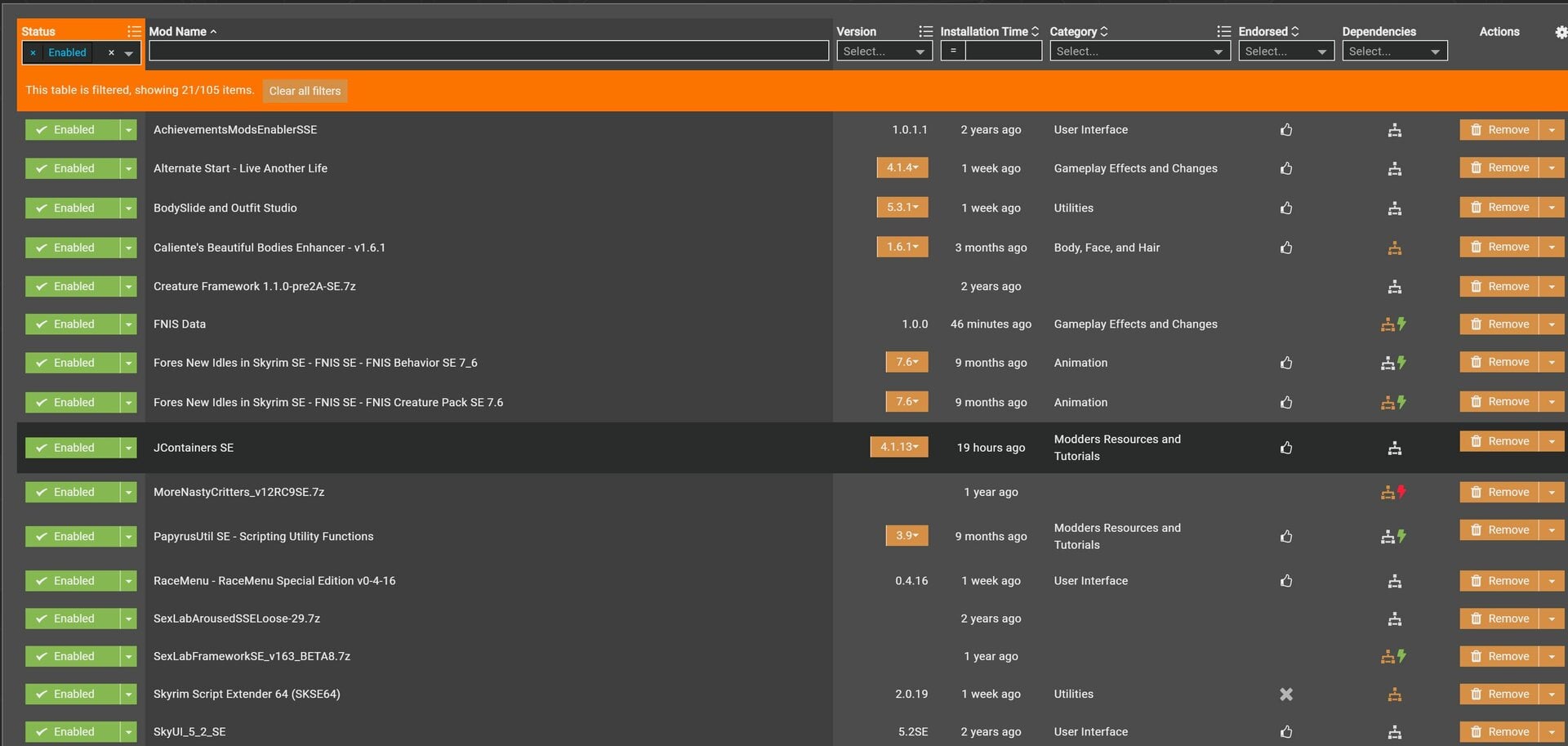Open status options arrow for SkyUI_5_2_SE
The image size is (1568, 746).
128,732
